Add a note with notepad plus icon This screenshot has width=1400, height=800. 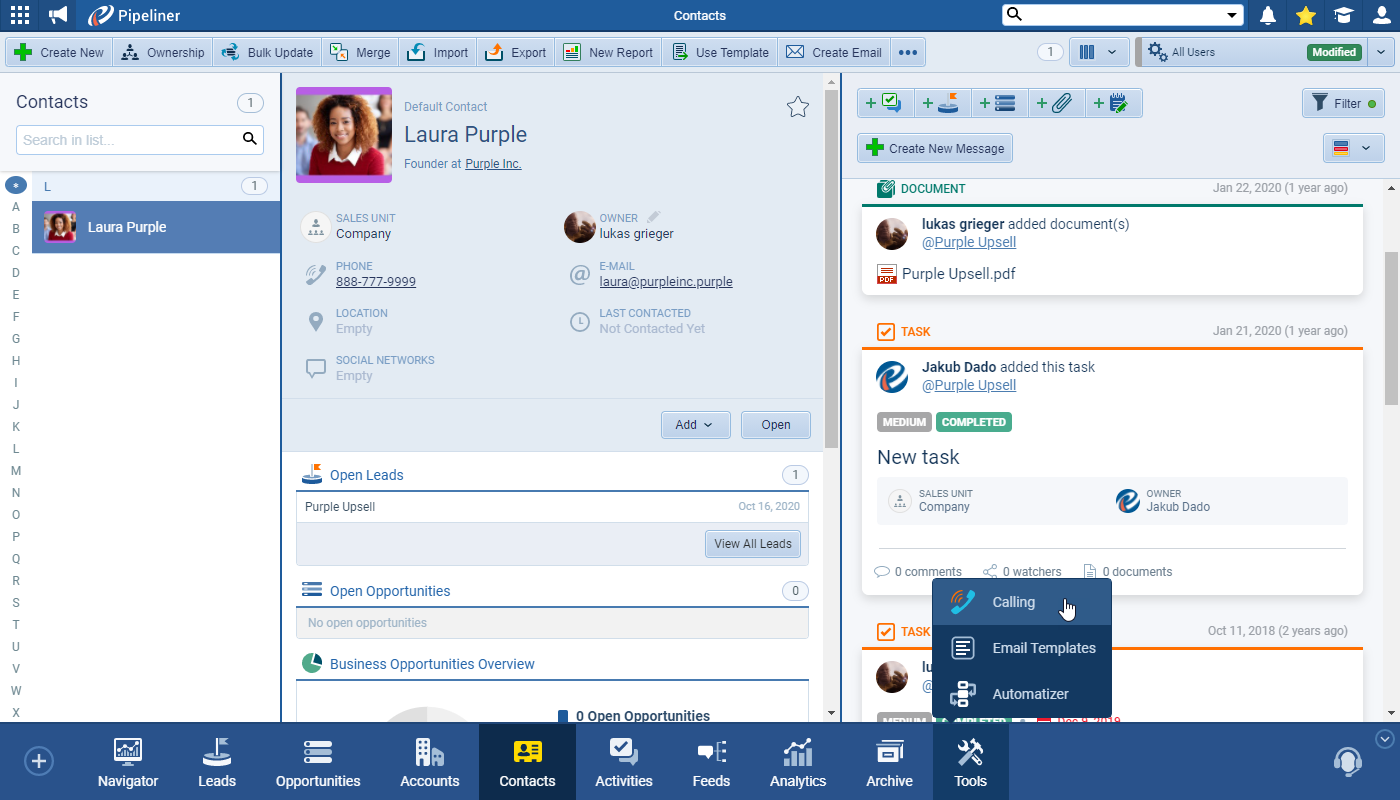point(1113,103)
